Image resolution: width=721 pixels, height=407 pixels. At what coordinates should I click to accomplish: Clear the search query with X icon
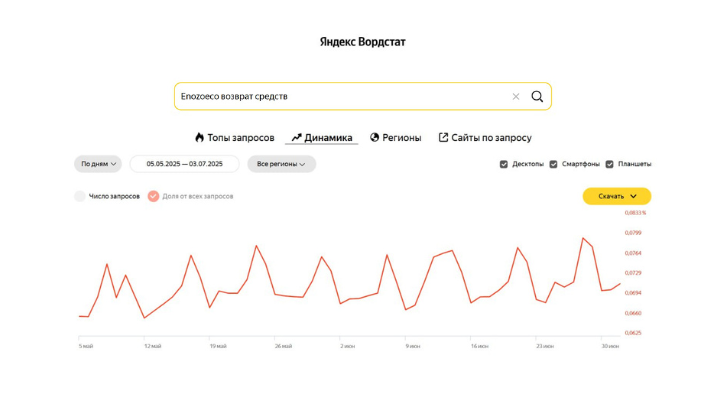pyautogui.click(x=516, y=97)
